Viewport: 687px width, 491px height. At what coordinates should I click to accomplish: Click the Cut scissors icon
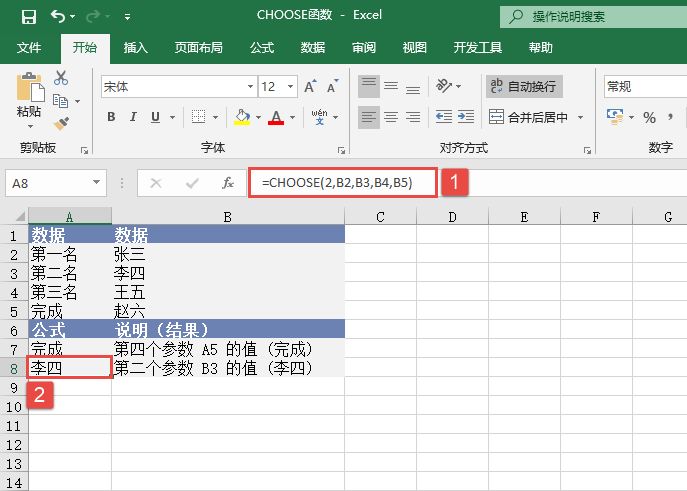(x=61, y=78)
